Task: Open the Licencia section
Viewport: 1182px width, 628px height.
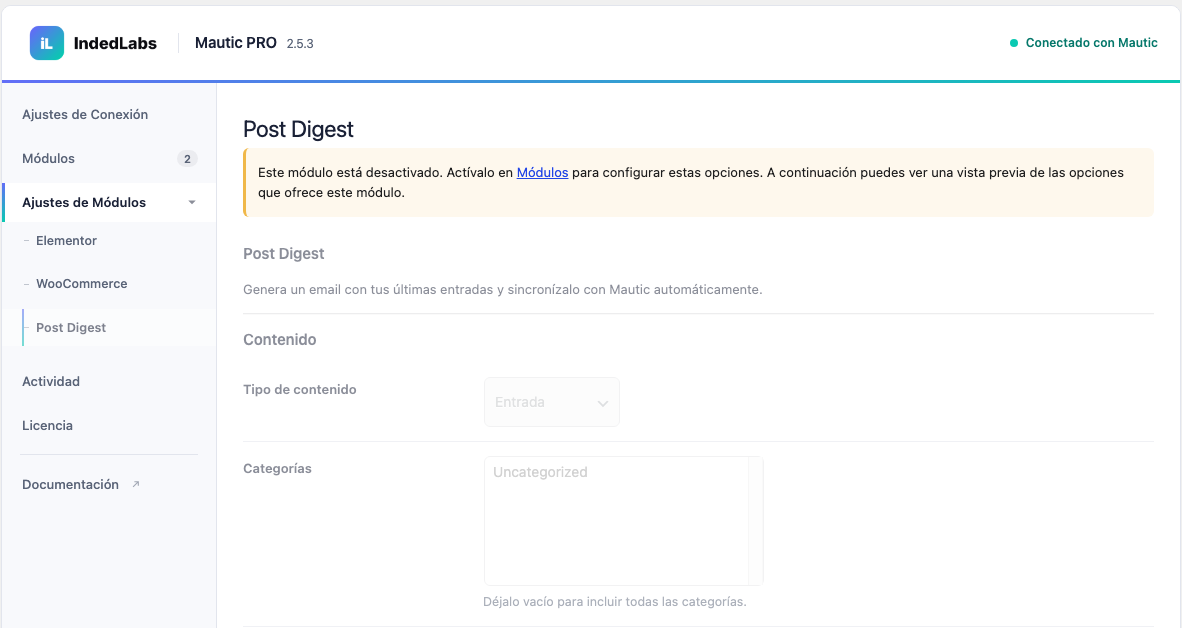Action: click(47, 425)
